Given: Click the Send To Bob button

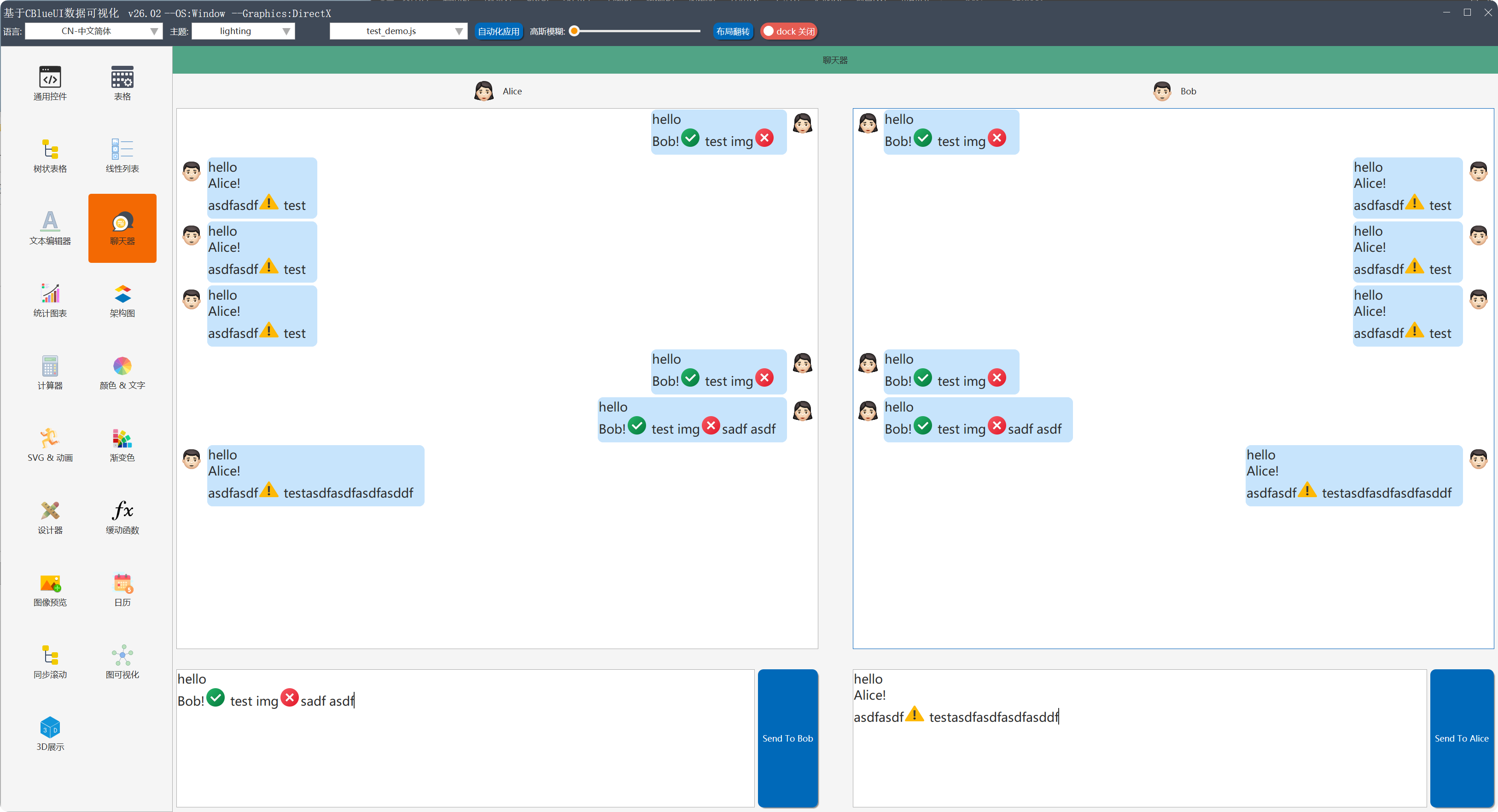Looking at the screenshot, I should [x=787, y=737].
